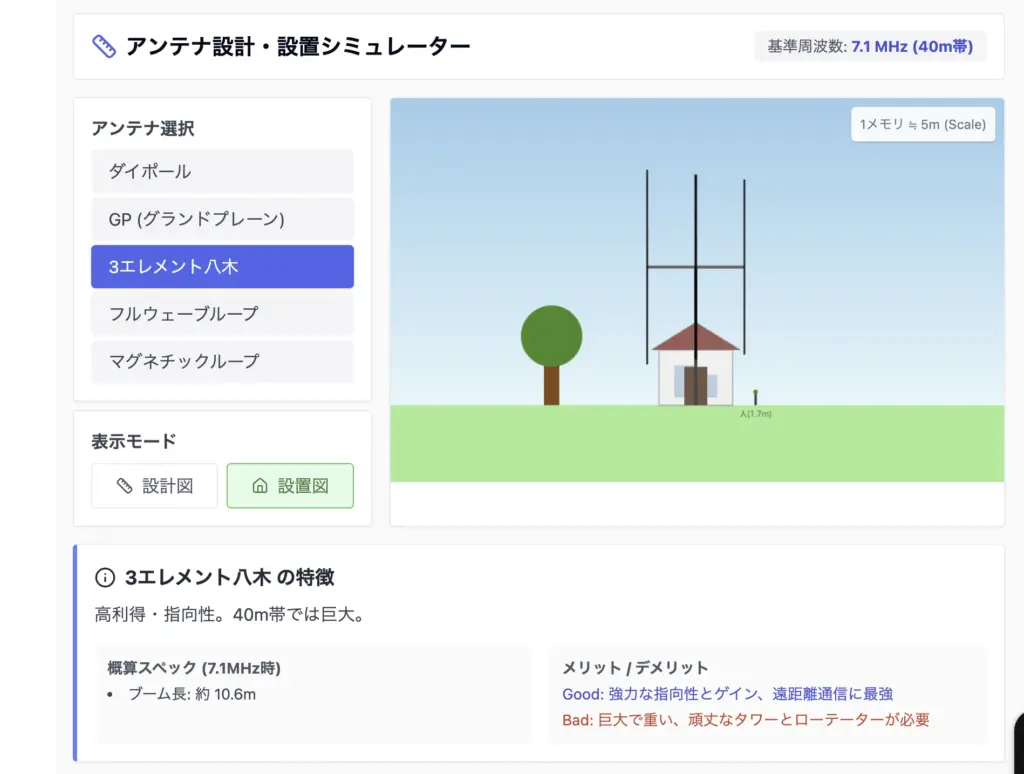Click the green tree in the installation view
The width and height of the screenshot is (1024, 774).
click(551, 340)
